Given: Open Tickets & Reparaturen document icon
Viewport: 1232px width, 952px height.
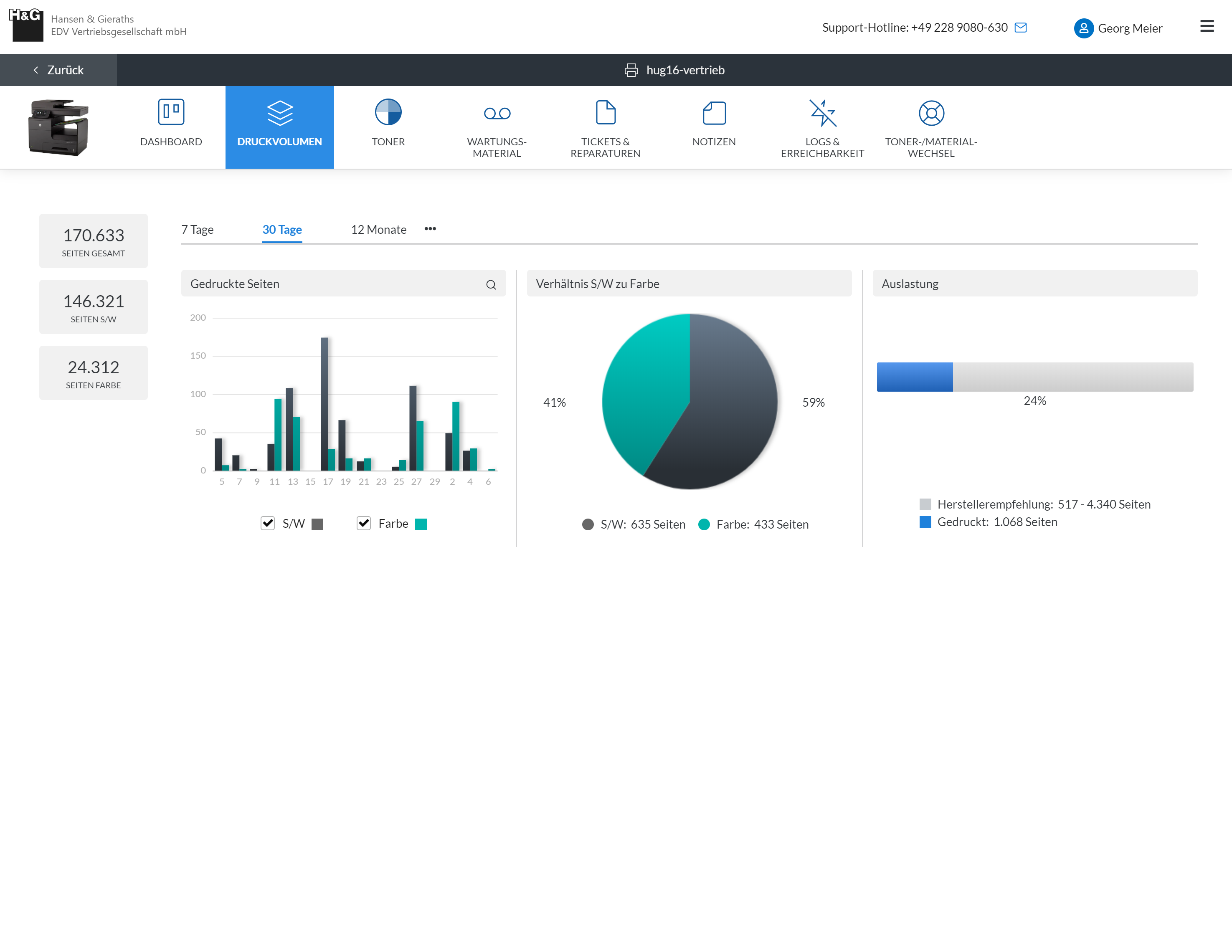Looking at the screenshot, I should click(605, 112).
